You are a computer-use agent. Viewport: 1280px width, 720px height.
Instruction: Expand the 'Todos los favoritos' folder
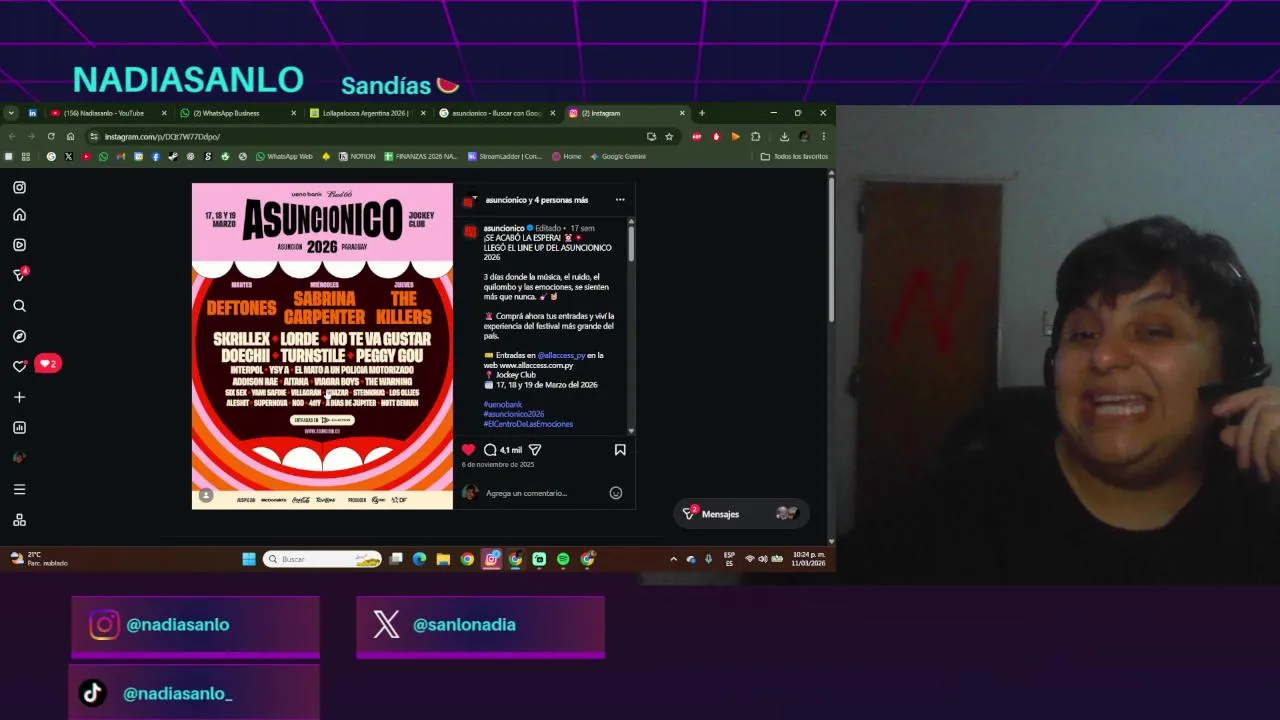point(795,156)
